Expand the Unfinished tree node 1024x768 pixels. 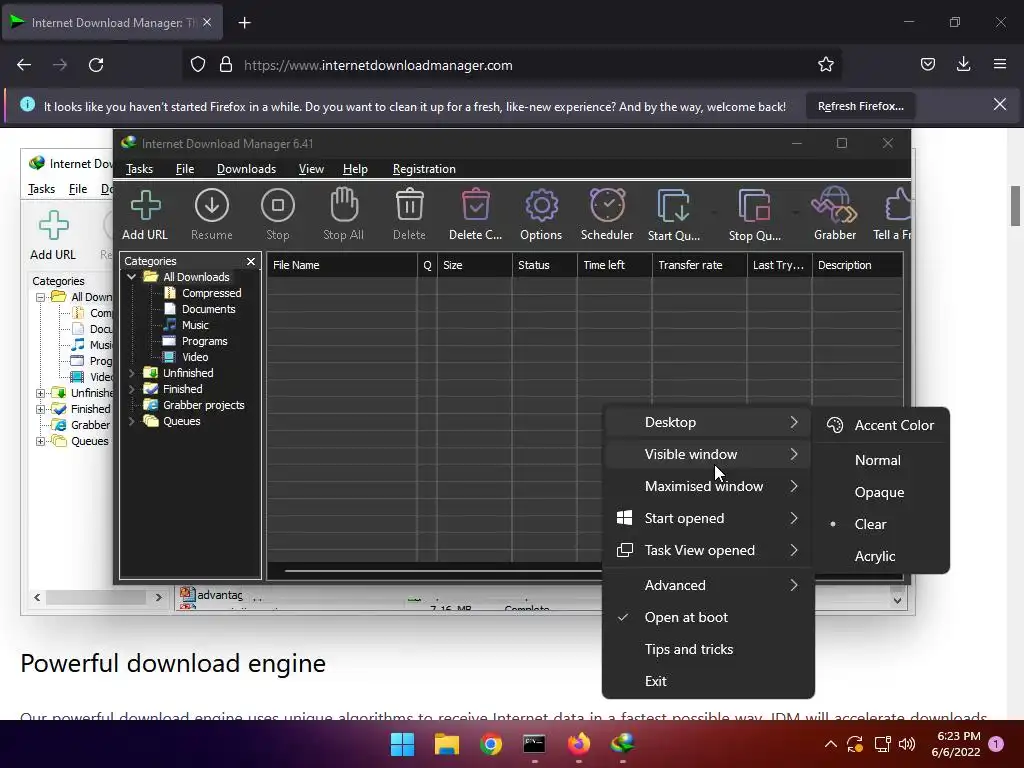tap(131, 373)
